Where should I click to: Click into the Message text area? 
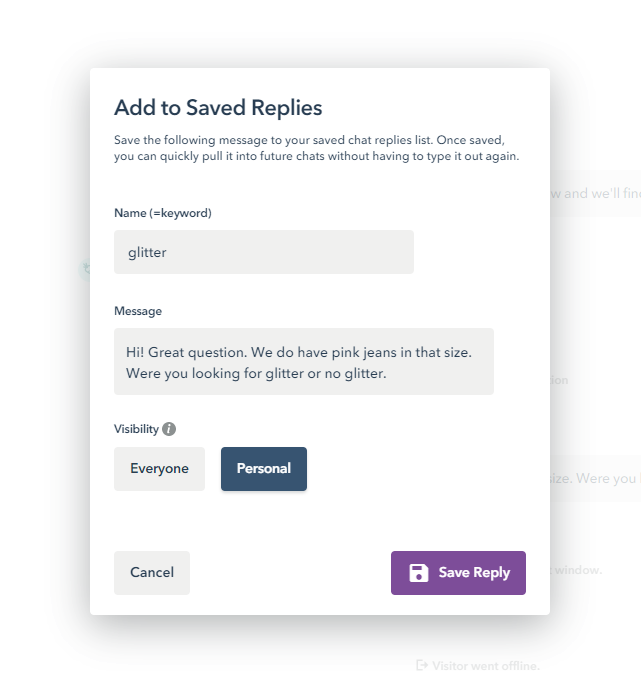tap(304, 362)
